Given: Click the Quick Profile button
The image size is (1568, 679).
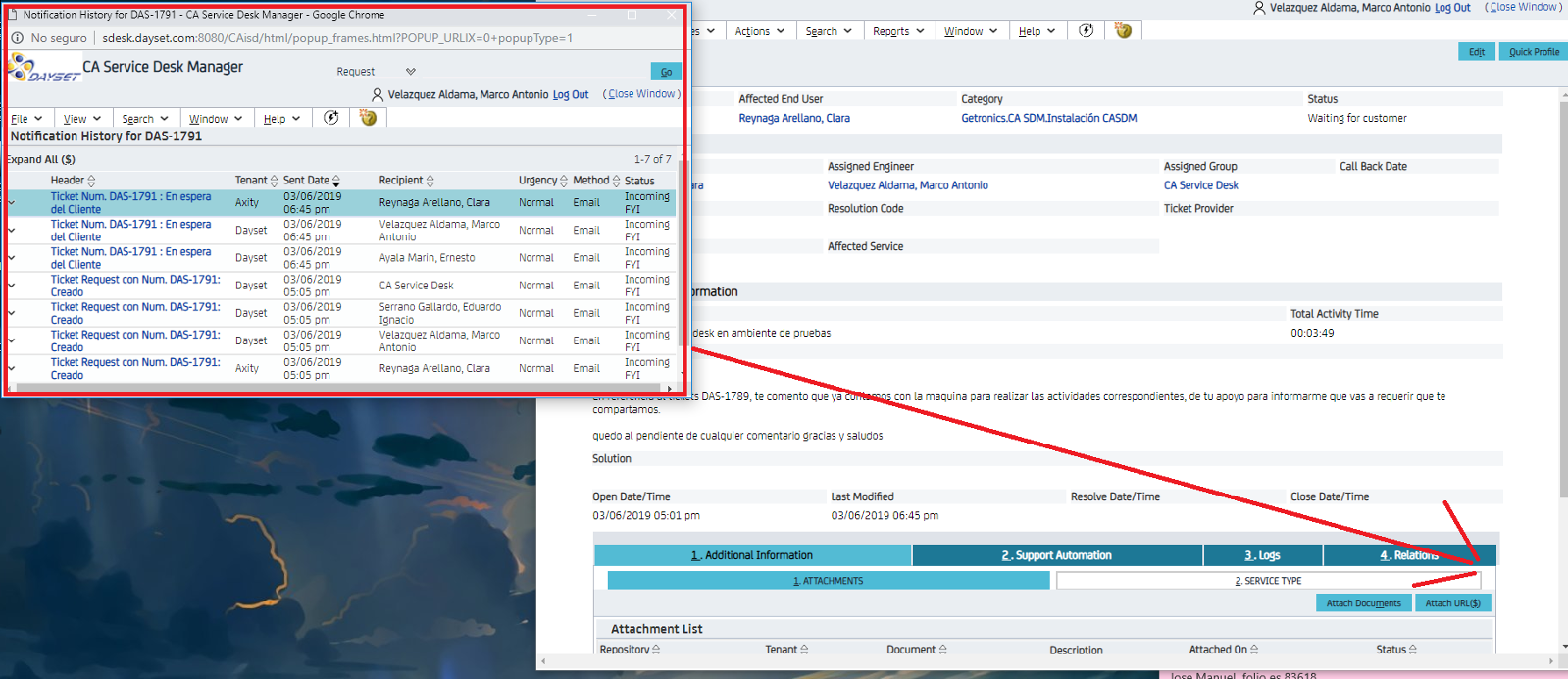Looking at the screenshot, I should click(x=1534, y=52).
